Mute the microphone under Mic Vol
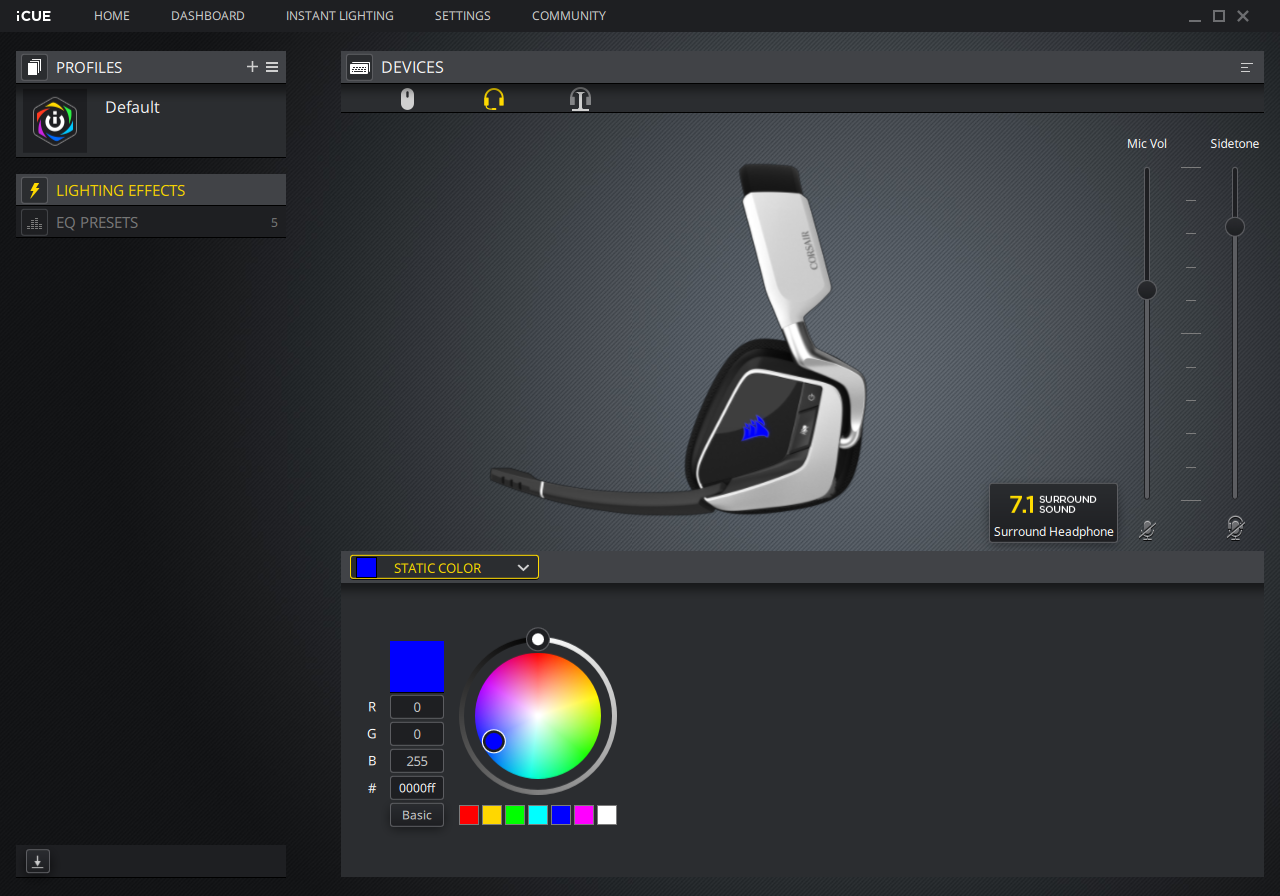The width and height of the screenshot is (1280, 896). [x=1147, y=529]
